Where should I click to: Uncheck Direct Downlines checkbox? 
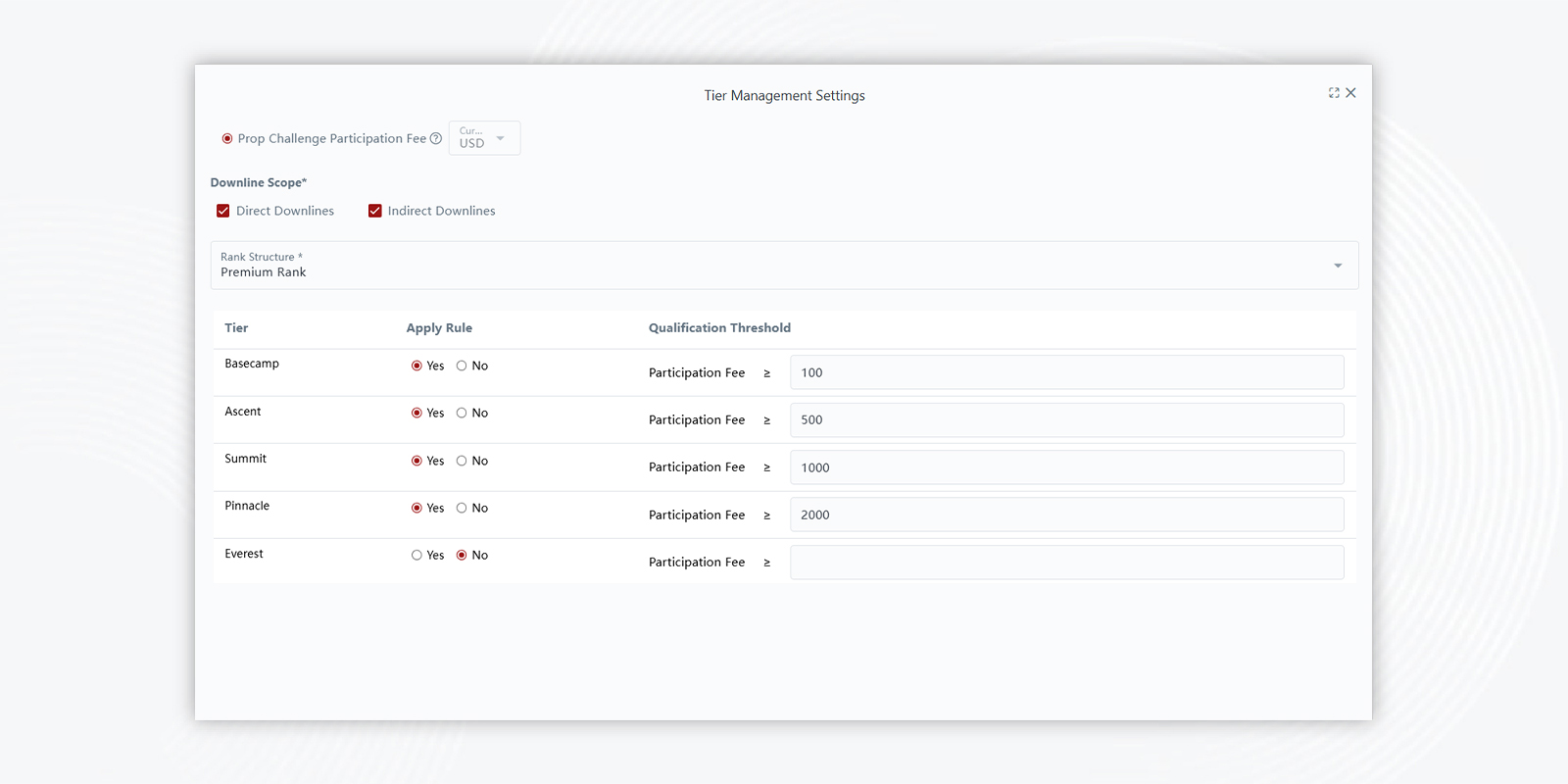point(223,211)
